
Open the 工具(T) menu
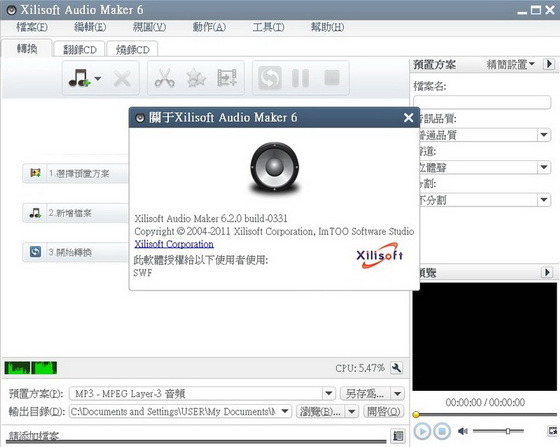[268, 27]
